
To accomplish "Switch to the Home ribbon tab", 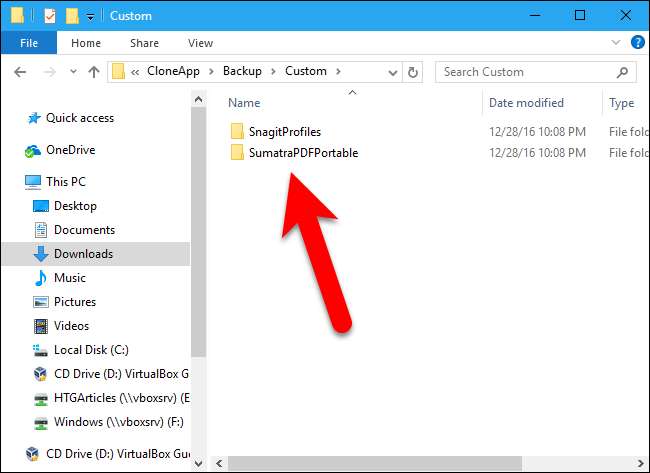I will [86, 43].
